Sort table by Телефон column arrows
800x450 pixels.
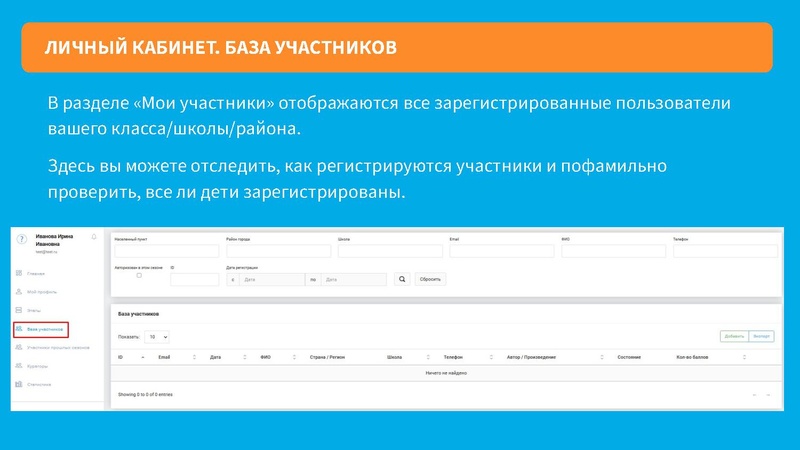[491, 357]
